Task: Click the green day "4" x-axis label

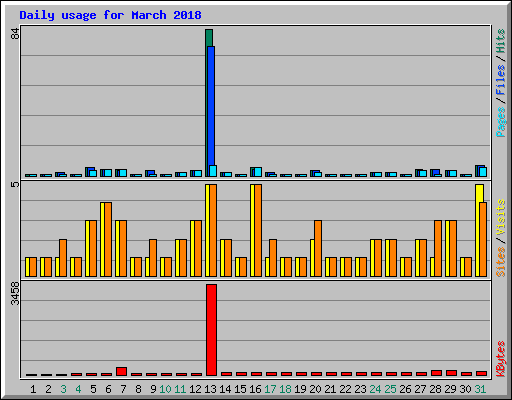Action: coord(78,389)
